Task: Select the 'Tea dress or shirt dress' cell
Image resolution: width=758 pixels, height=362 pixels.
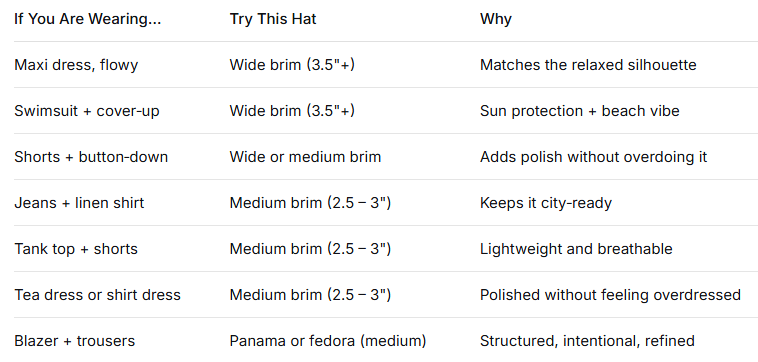Action: (x=97, y=295)
